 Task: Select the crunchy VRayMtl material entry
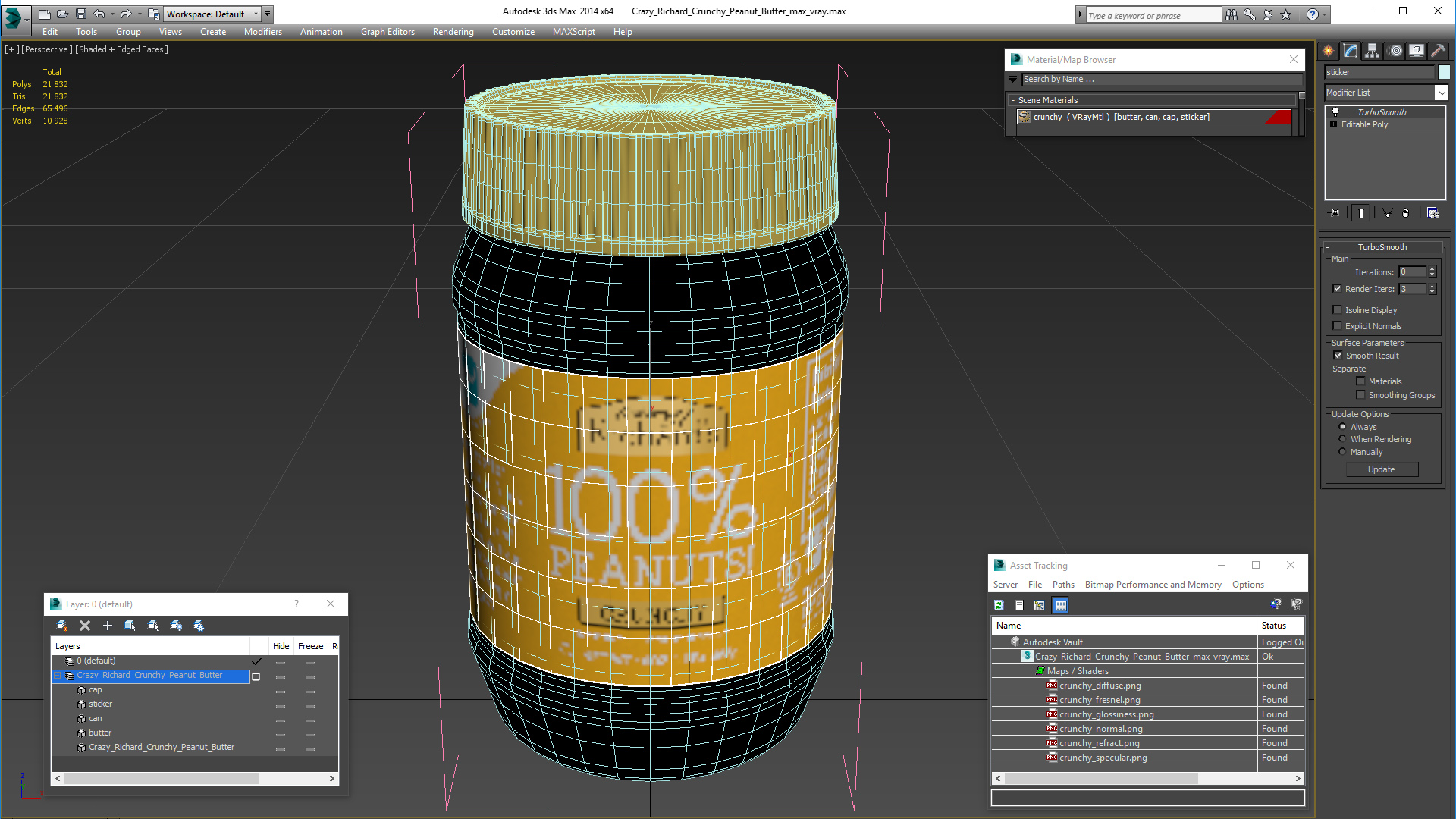coord(1153,117)
